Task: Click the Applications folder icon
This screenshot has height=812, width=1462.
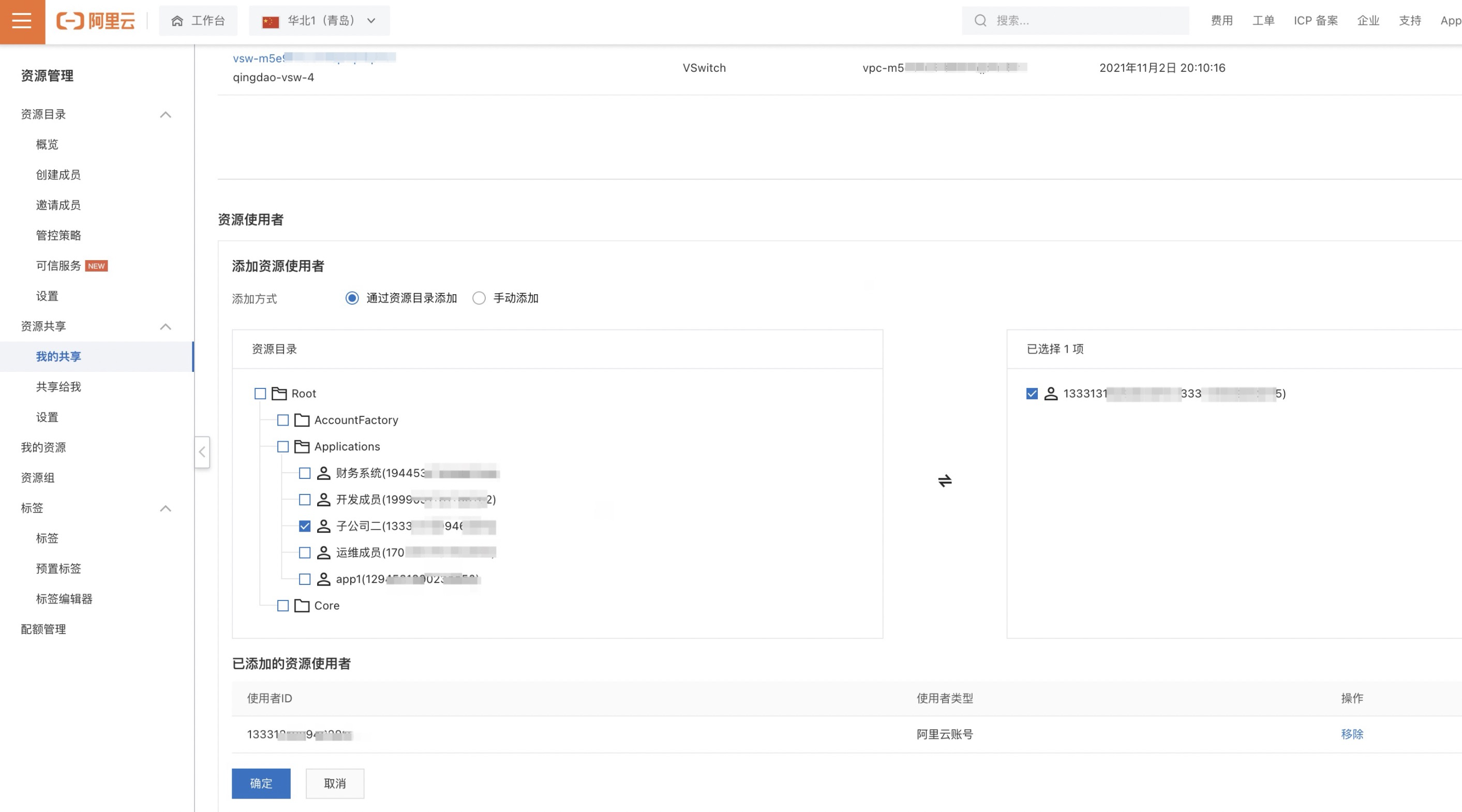Action: point(302,446)
